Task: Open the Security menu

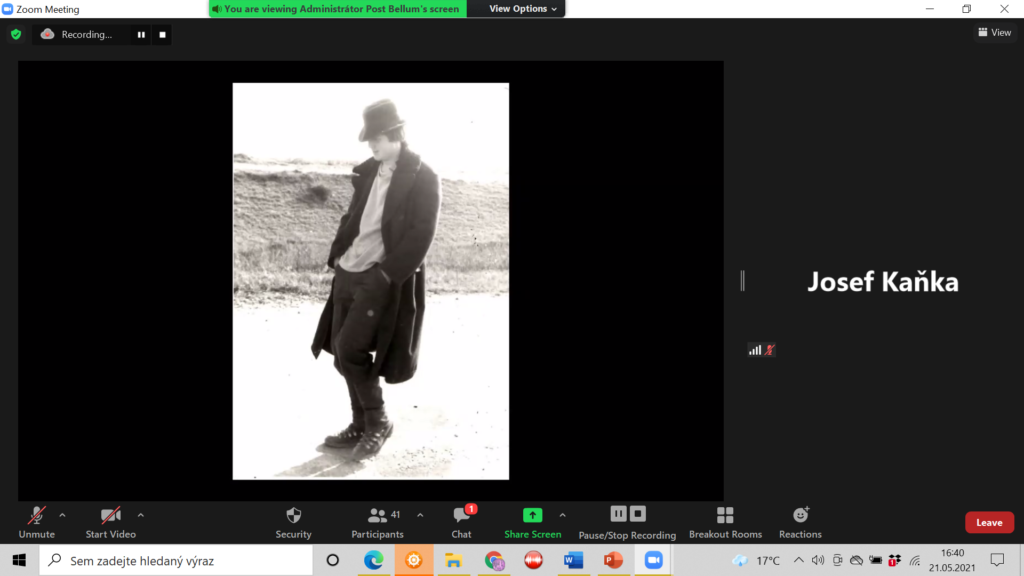Action: (x=293, y=522)
